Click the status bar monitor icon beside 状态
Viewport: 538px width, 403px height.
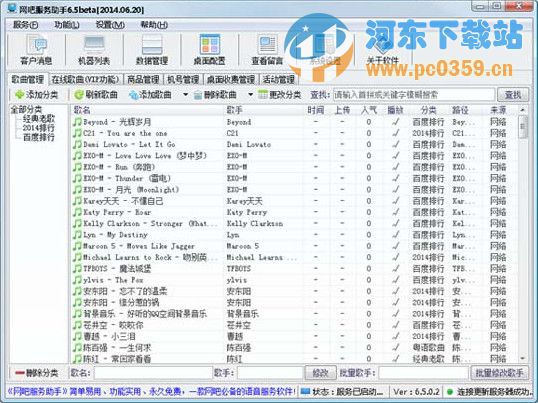tap(305, 391)
